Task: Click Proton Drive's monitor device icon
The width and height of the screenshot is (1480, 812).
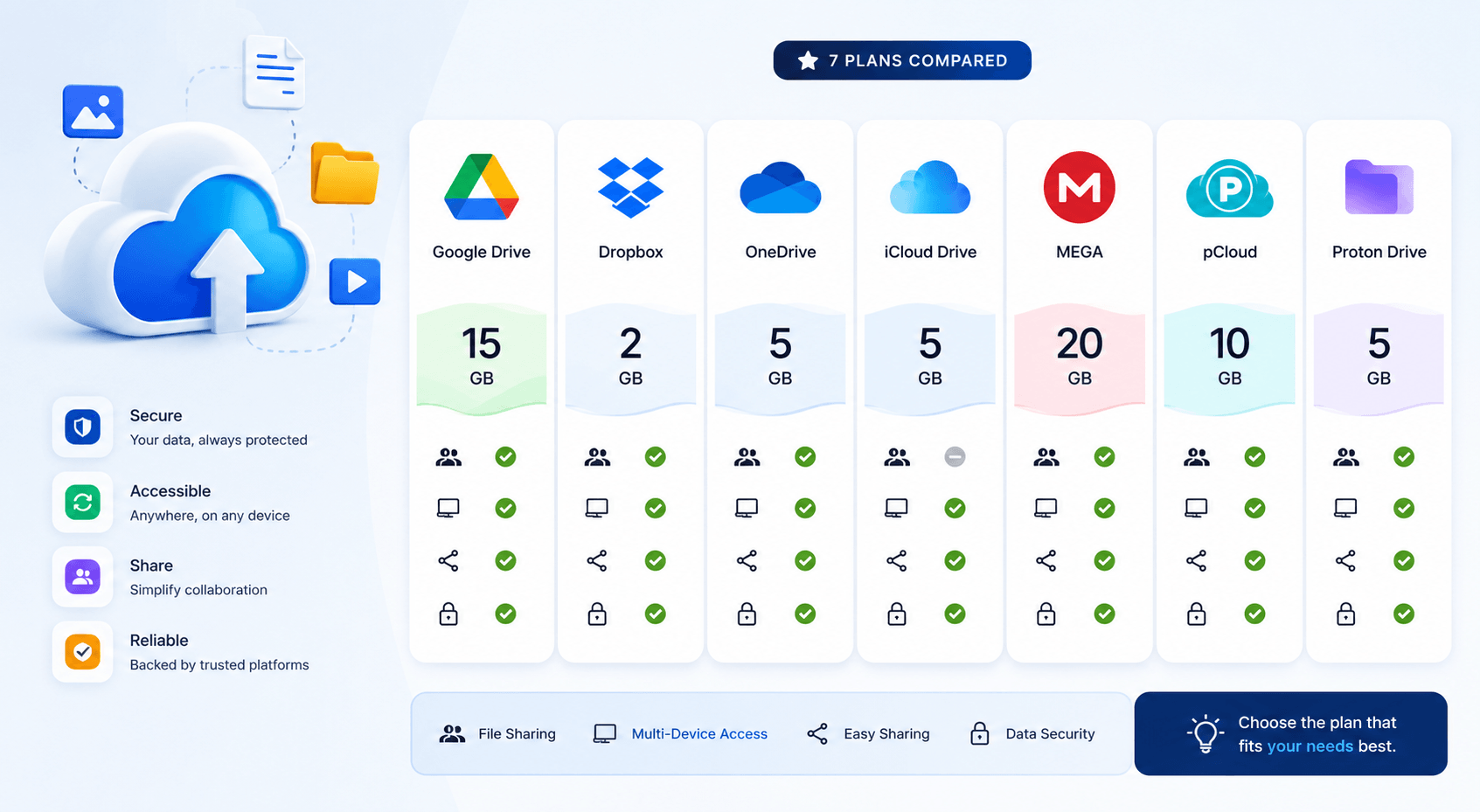Action: (1345, 508)
